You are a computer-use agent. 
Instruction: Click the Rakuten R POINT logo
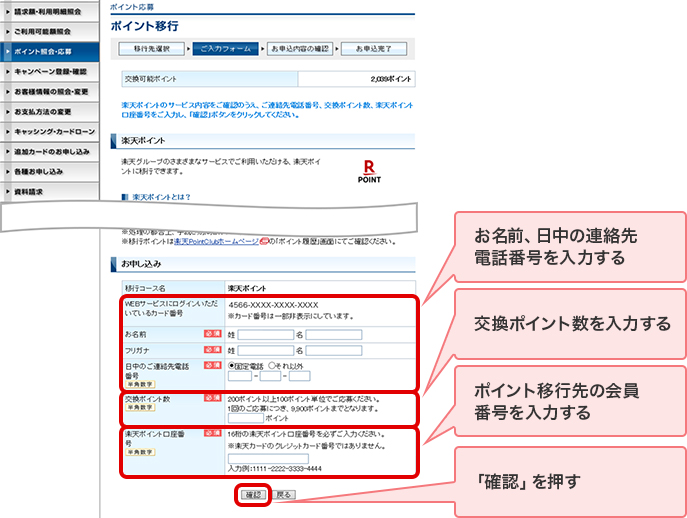click(x=368, y=170)
